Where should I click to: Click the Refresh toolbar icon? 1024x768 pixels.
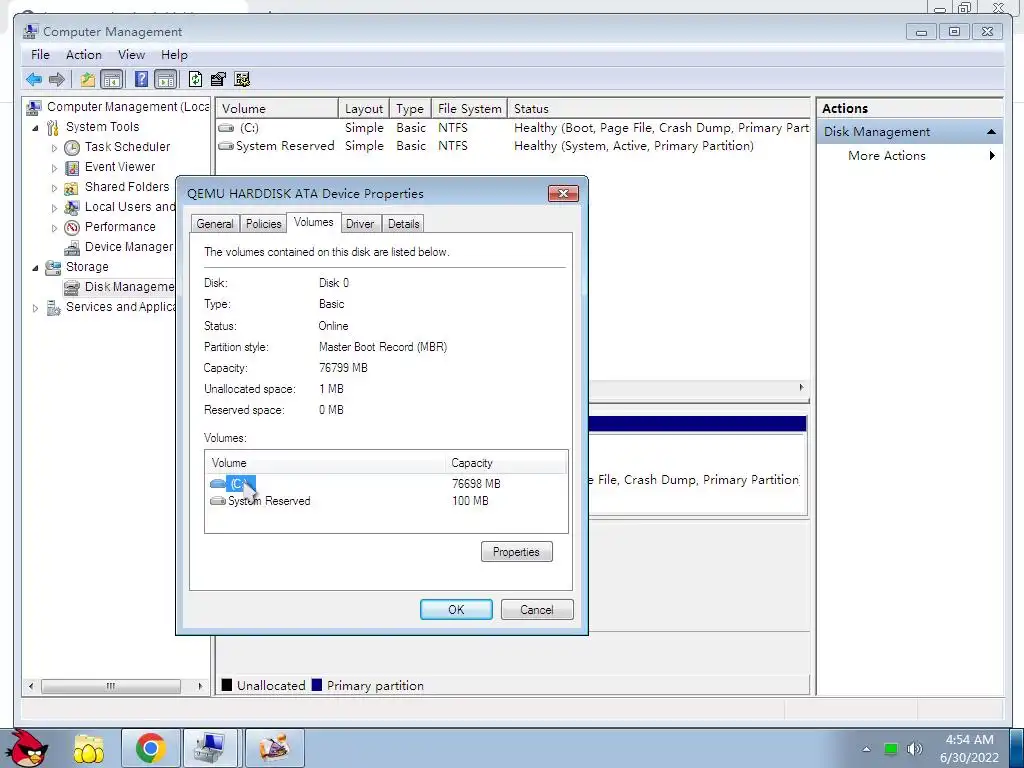point(195,80)
